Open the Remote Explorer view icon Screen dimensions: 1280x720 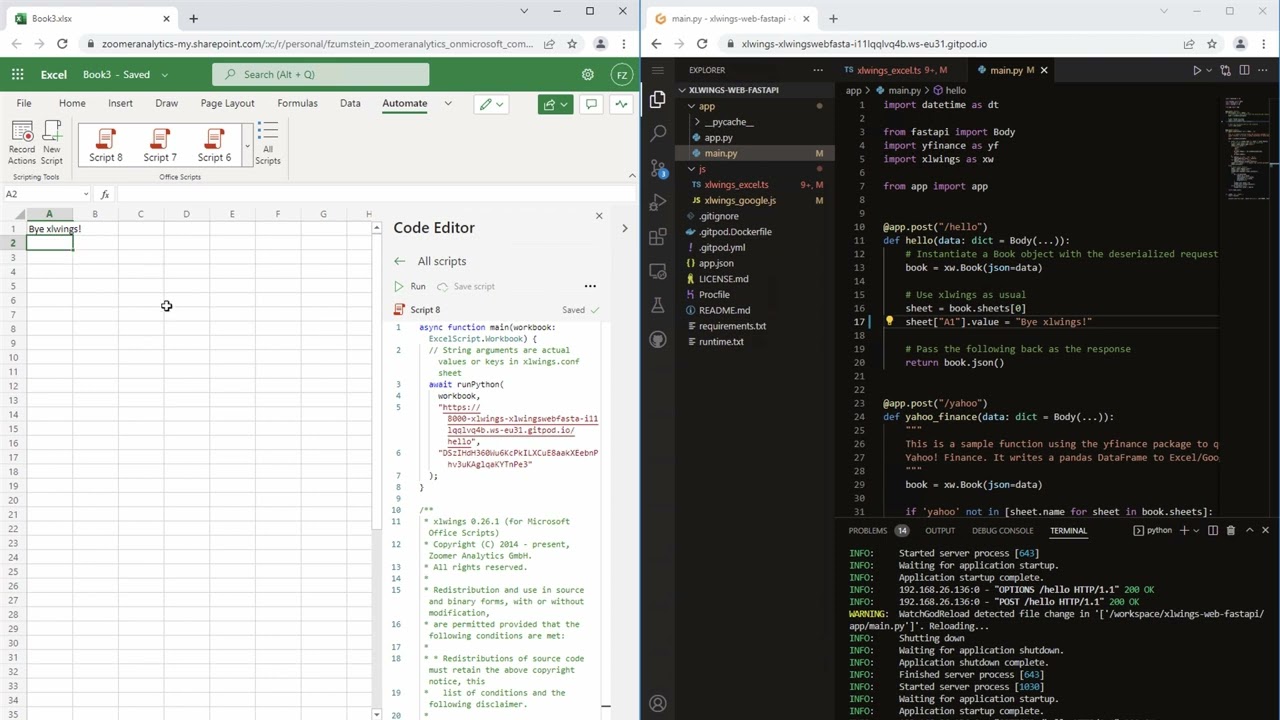pyautogui.click(x=657, y=271)
